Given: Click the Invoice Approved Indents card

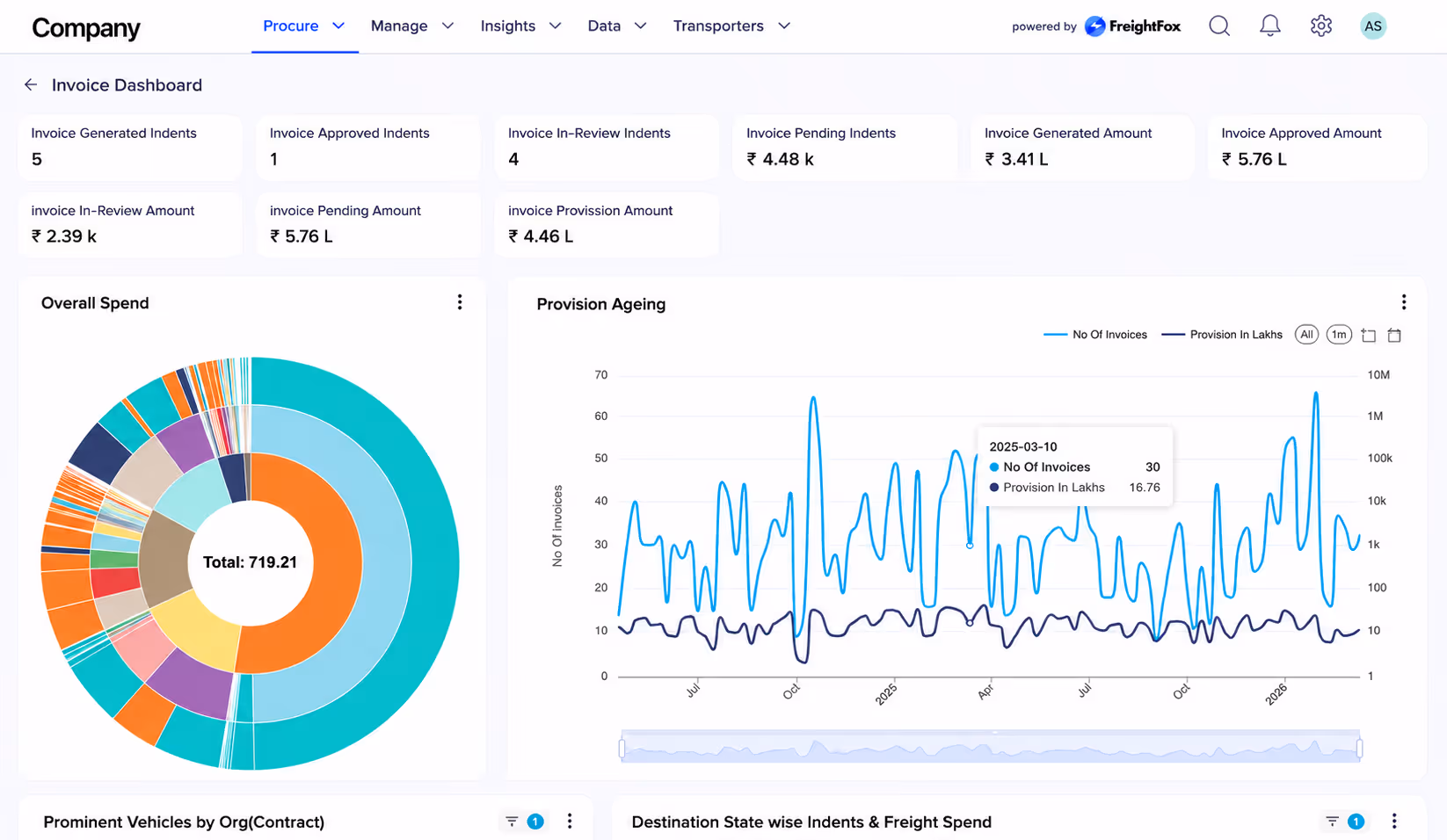Looking at the screenshot, I should (368, 147).
